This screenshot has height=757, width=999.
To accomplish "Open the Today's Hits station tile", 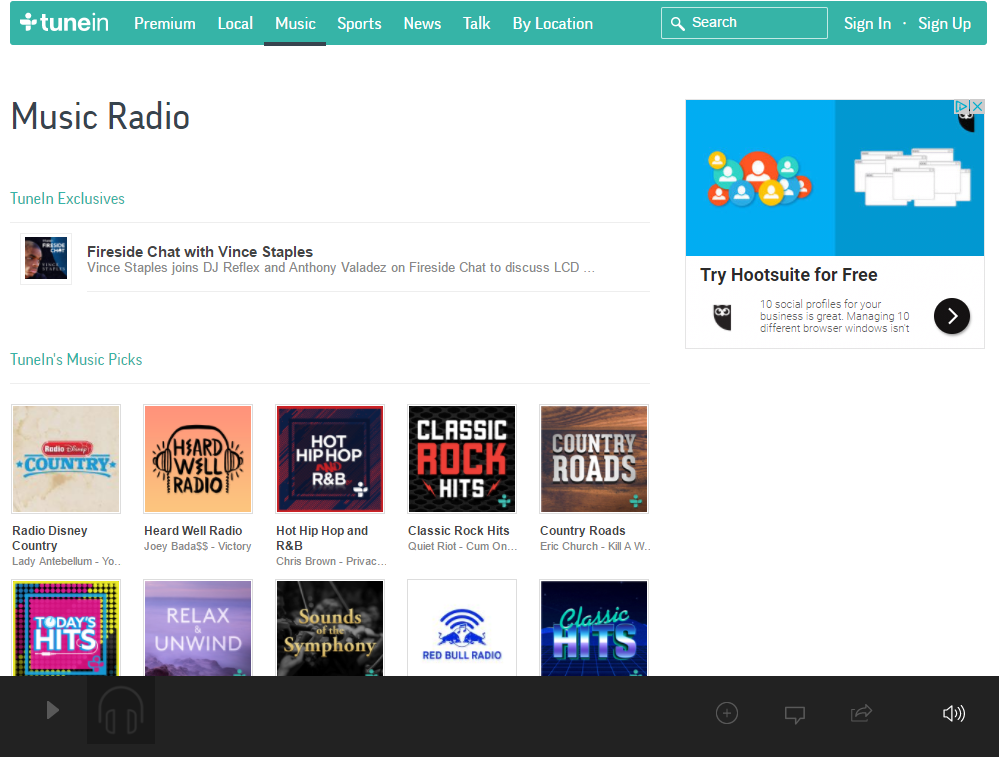I will pyautogui.click(x=66, y=628).
